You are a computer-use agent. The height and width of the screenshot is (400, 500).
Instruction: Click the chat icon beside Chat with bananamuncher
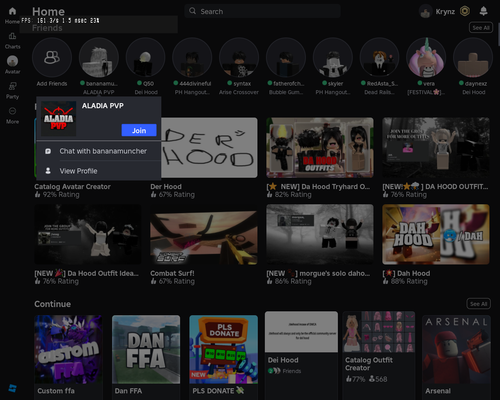point(48,151)
